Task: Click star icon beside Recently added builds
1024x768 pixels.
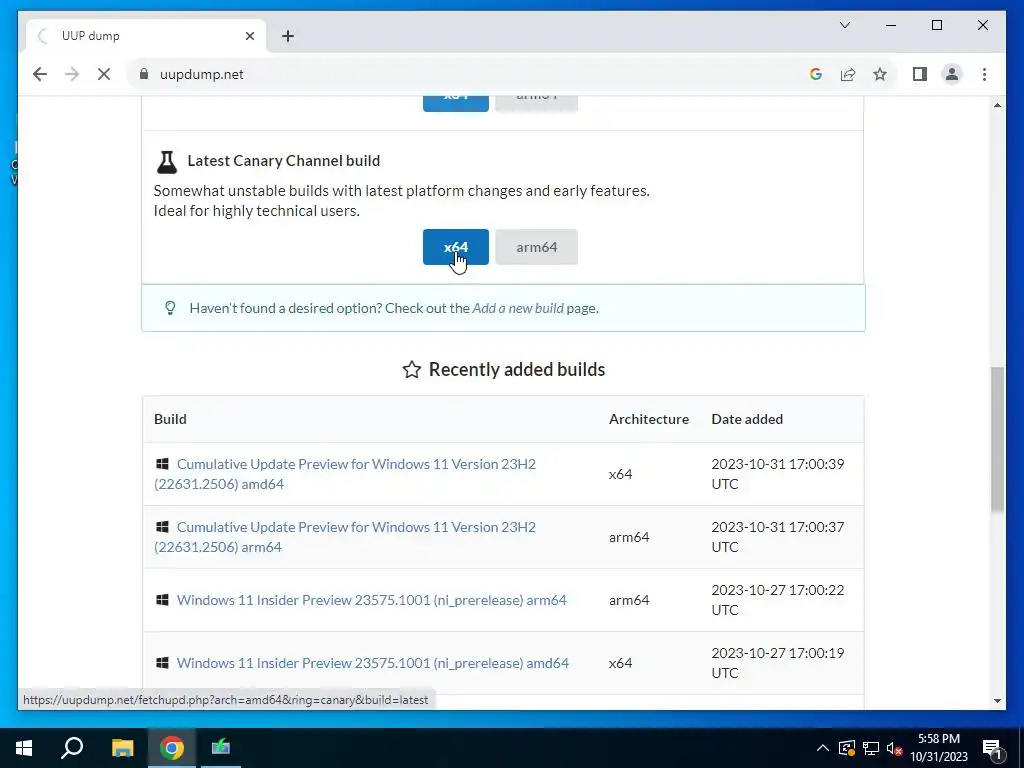Action: coord(411,370)
